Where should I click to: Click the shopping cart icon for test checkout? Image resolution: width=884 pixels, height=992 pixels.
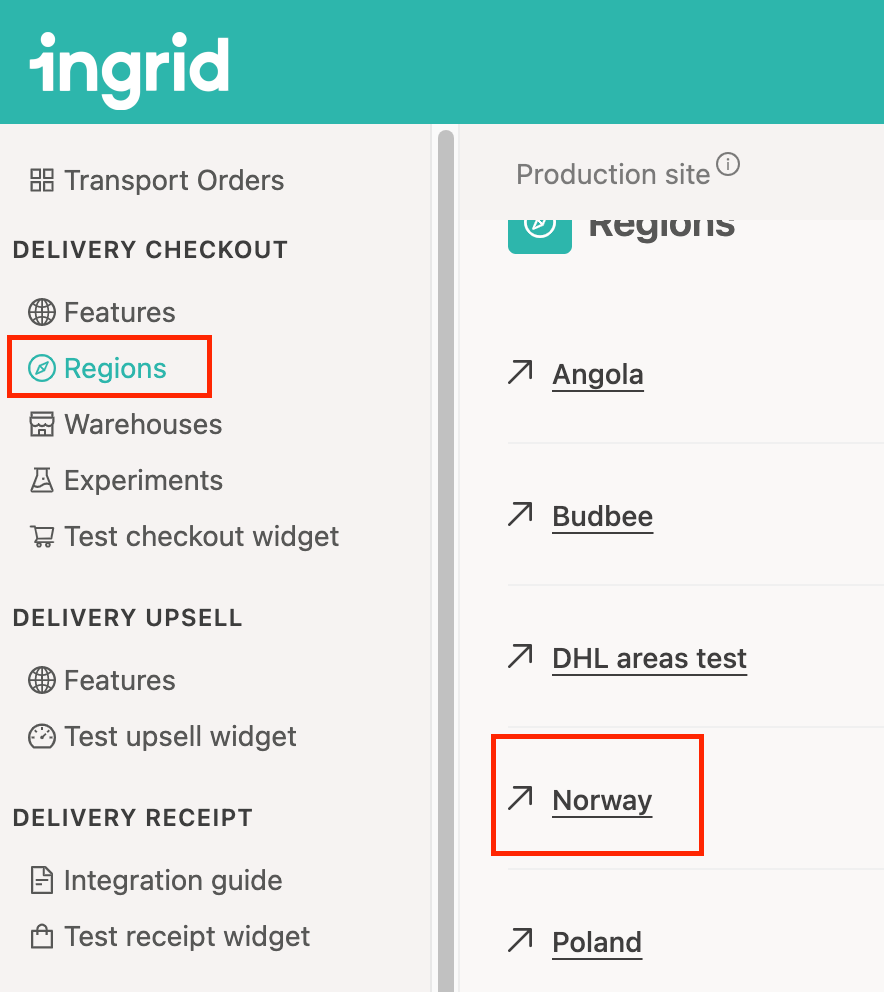(x=42, y=537)
